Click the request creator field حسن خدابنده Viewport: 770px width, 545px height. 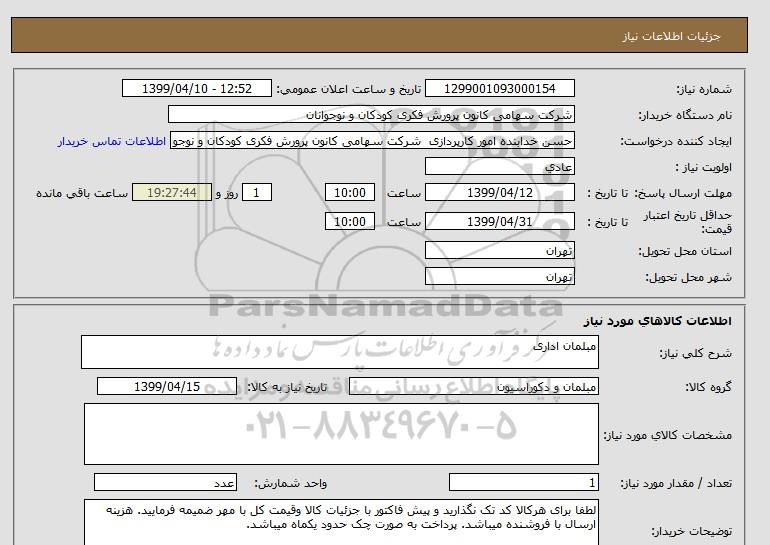[372, 140]
